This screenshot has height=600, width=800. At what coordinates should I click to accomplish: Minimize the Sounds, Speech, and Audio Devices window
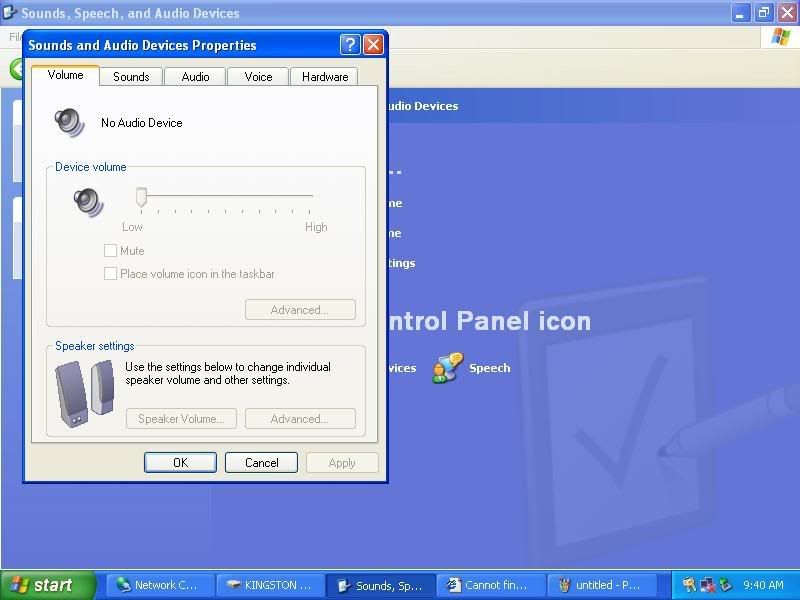click(x=739, y=13)
